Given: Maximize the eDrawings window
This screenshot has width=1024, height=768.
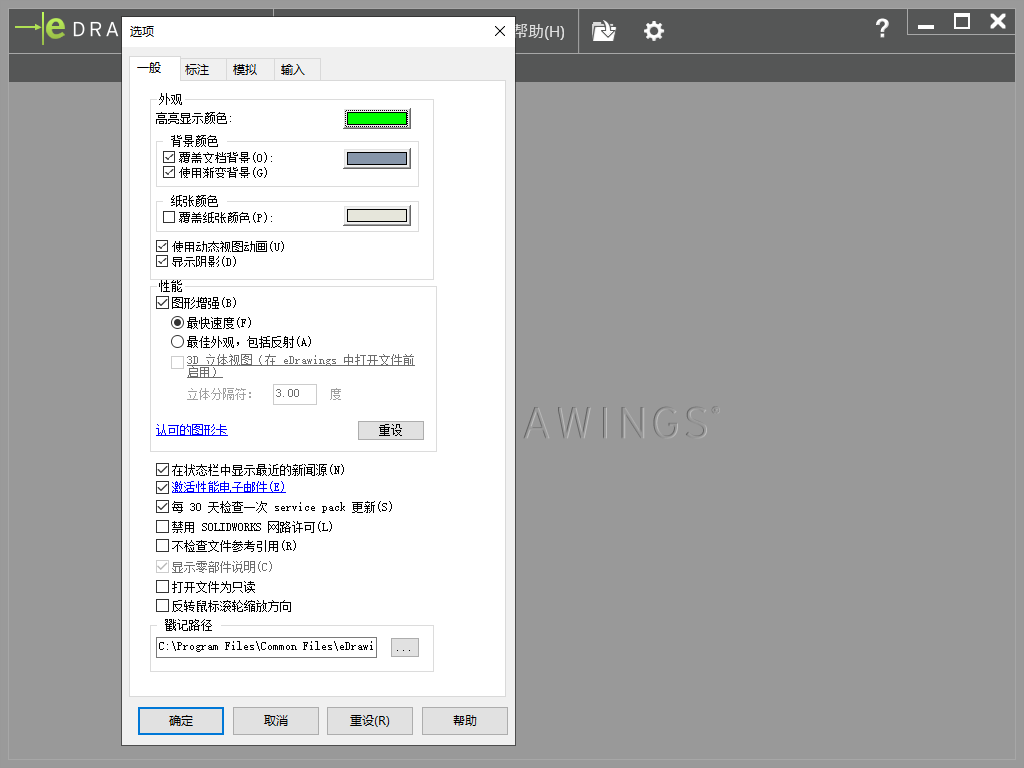Looking at the screenshot, I should 961,22.
